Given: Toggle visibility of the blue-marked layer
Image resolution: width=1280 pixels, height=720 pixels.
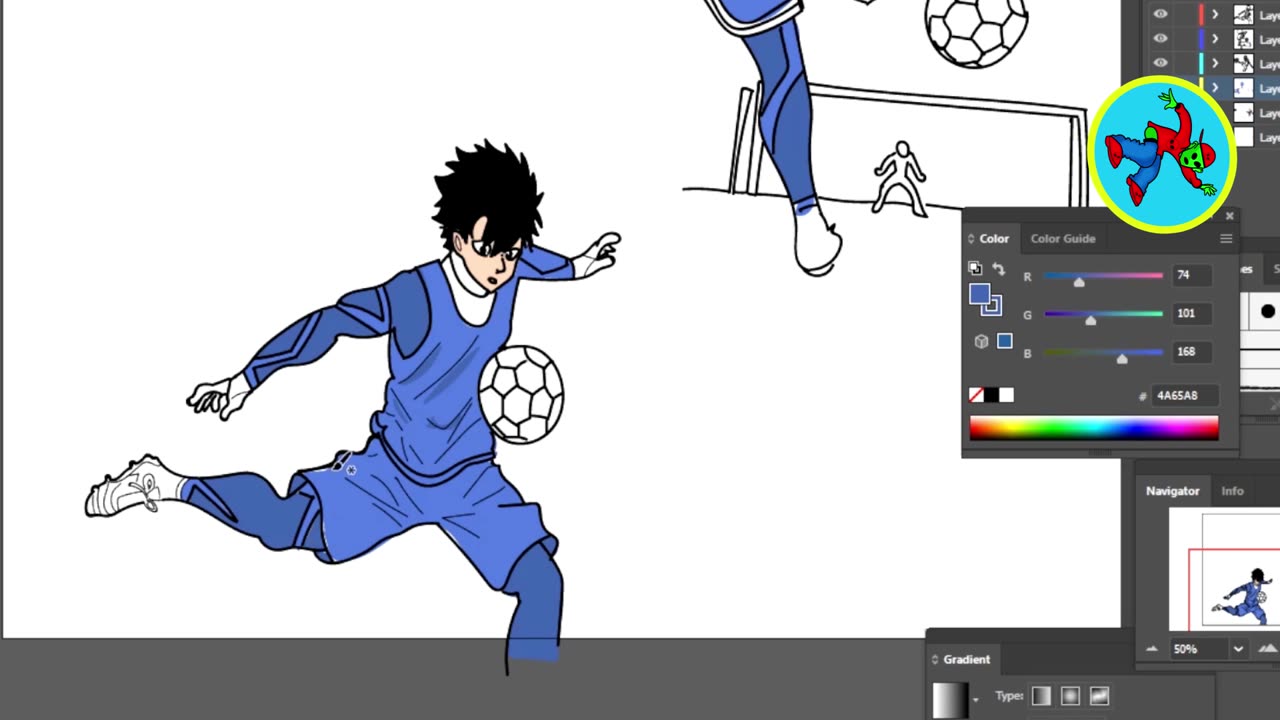Looking at the screenshot, I should 1160,39.
